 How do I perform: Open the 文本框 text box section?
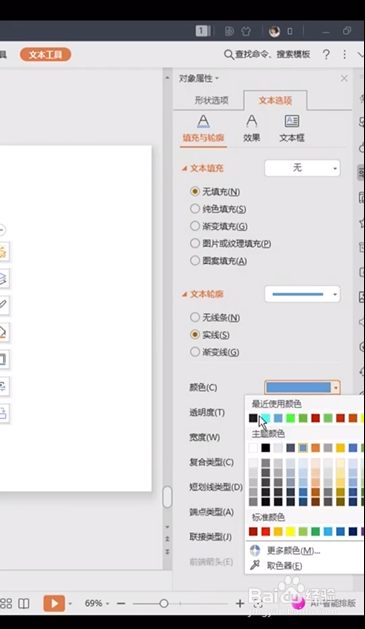pyautogui.click(x=292, y=128)
